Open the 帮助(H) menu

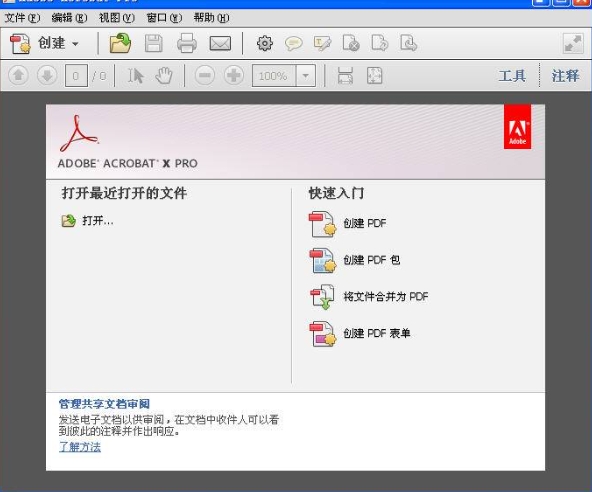(x=211, y=18)
